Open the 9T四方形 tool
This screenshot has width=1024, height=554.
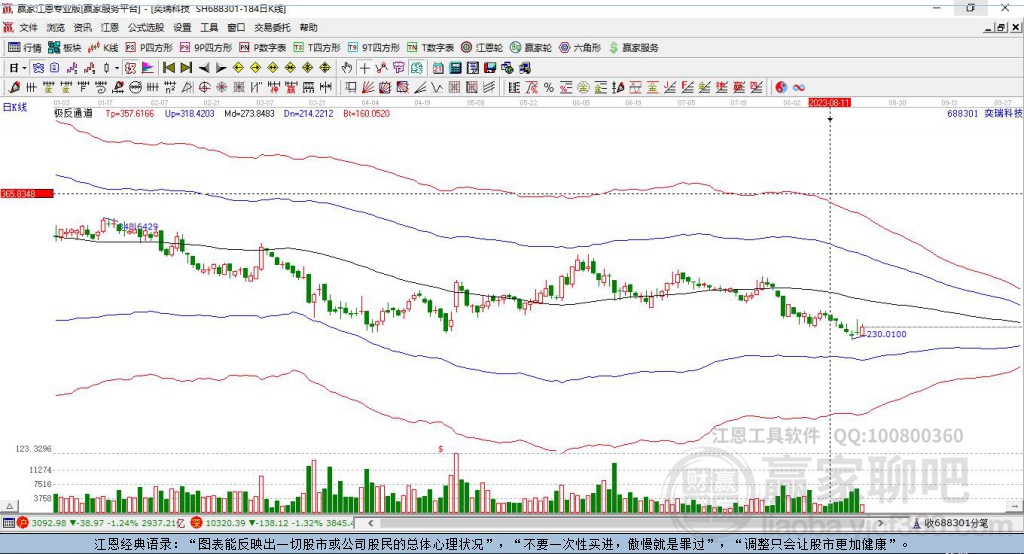pos(374,48)
